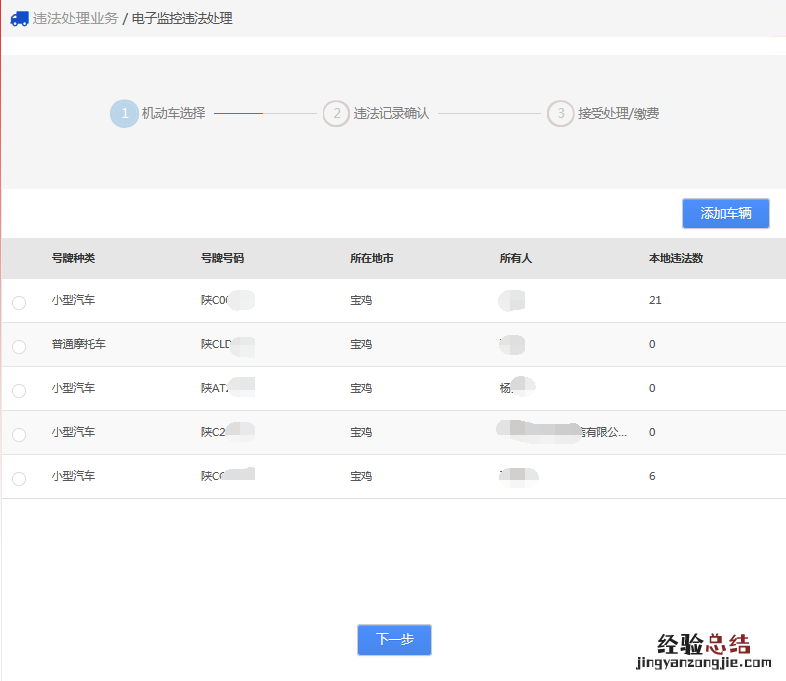
Task: Click the 下一步 button
Action: (x=394, y=640)
